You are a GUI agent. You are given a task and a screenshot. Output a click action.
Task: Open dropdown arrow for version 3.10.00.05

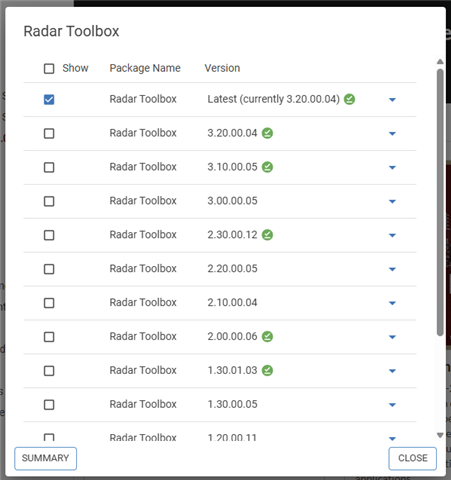point(392,168)
